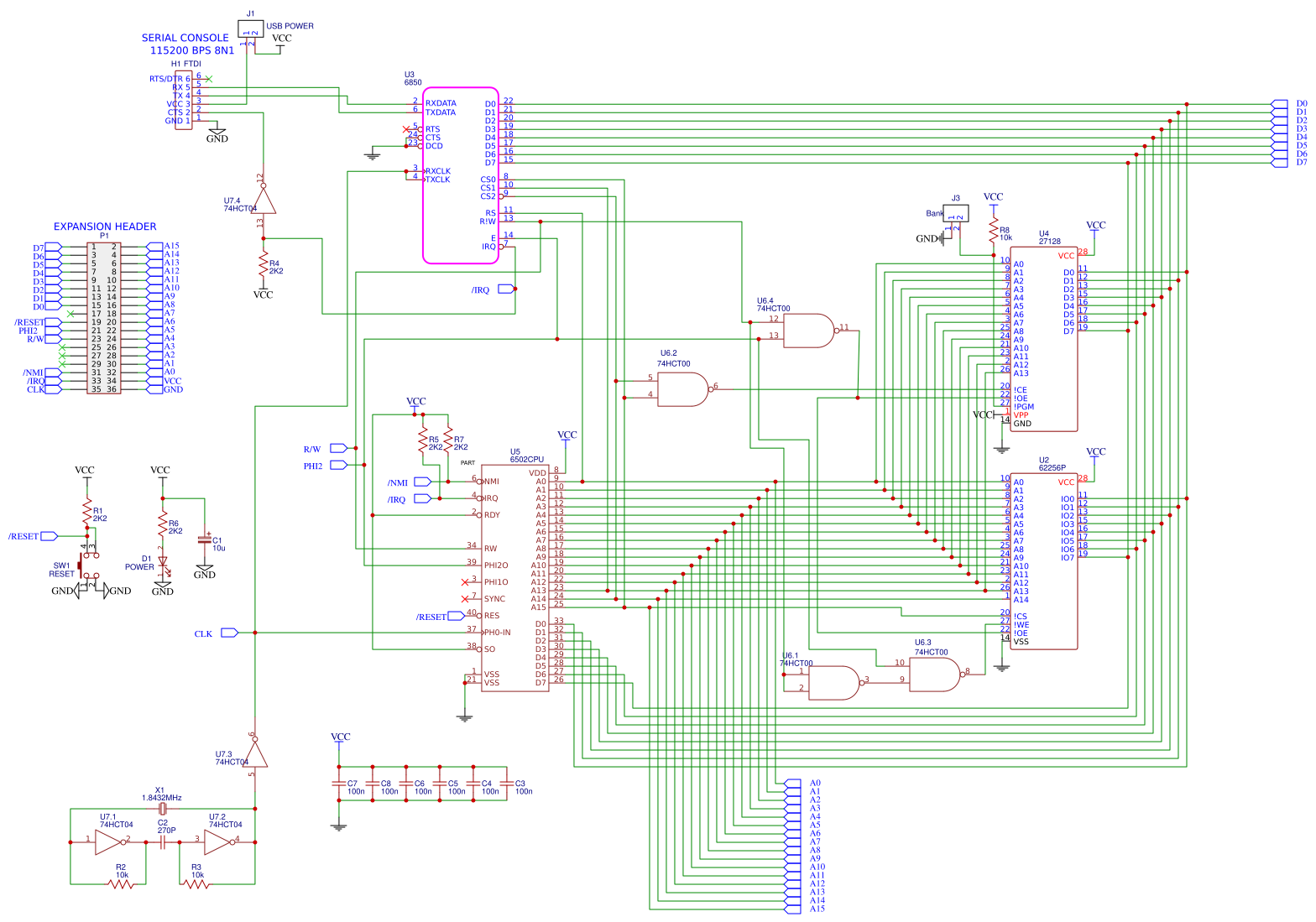Select the J3 Bank jumper header

click(956, 213)
